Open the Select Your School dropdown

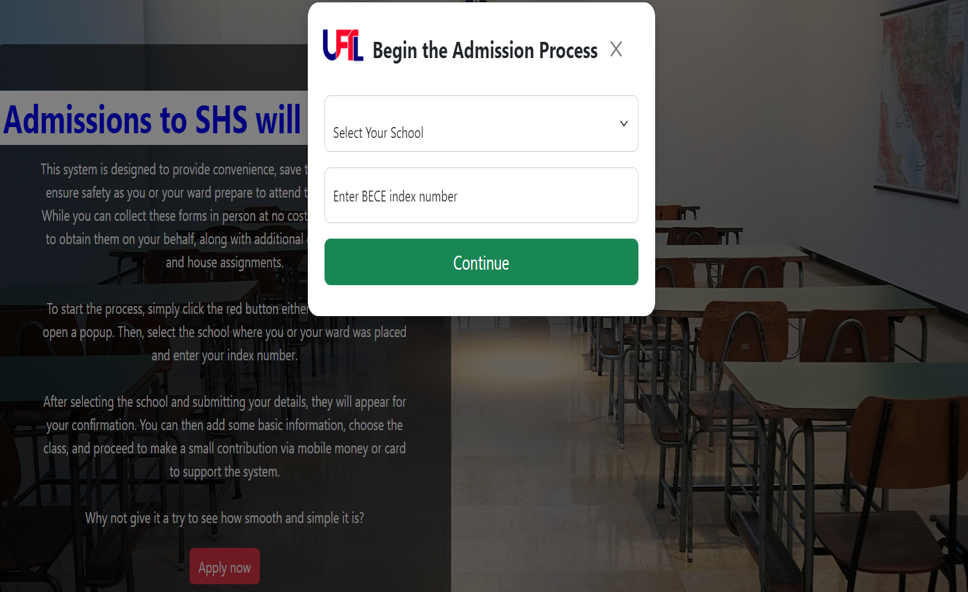pyautogui.click(x=481, y=123)
